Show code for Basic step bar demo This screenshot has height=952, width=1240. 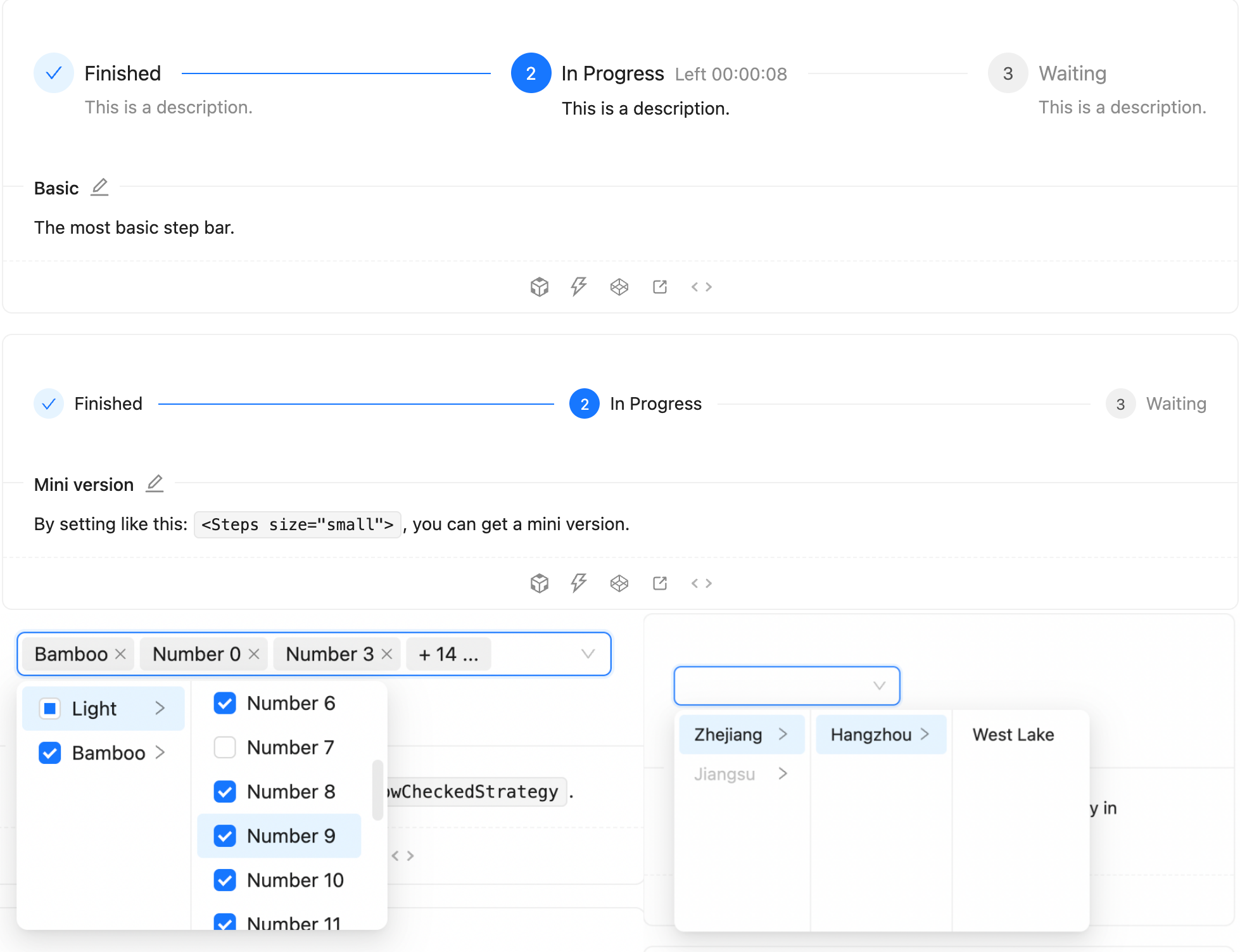point(702,287)
